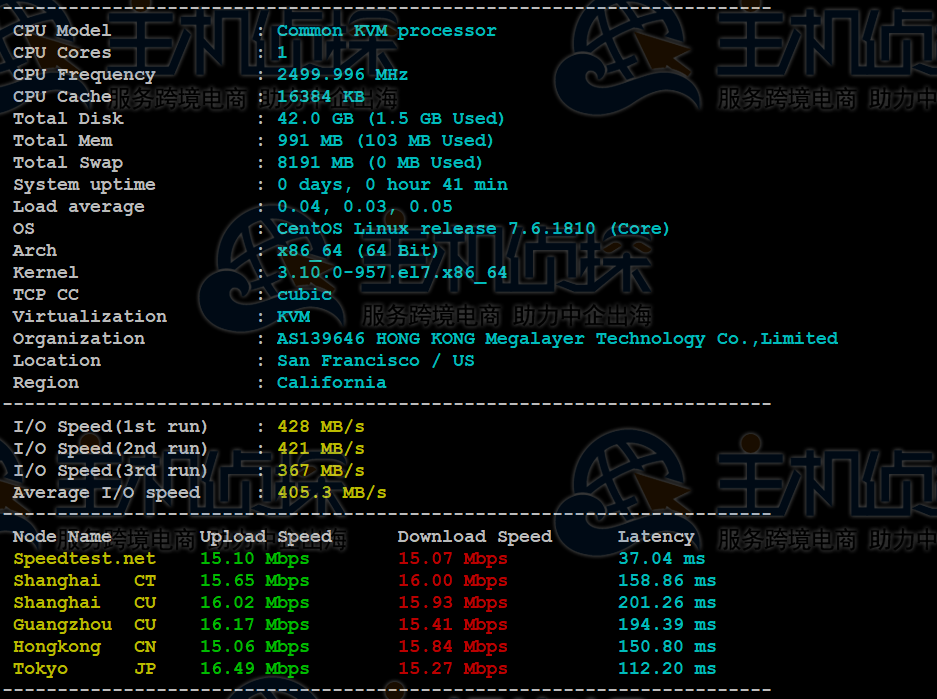Screen dimensions: 937x699
Task: Click the first run I/O speed 428 MB/s
Action: (x=320, y=427)
